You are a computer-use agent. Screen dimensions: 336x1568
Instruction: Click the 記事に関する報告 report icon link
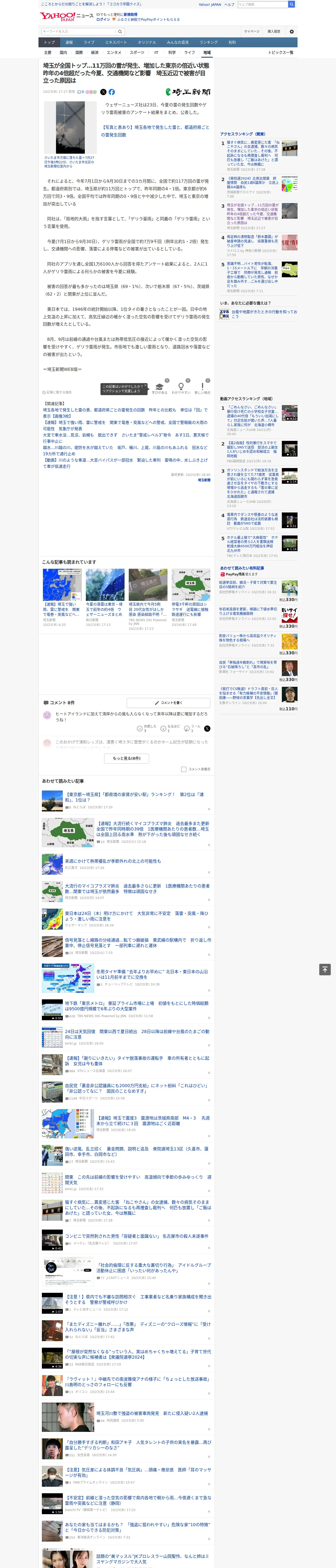[57, 393]
